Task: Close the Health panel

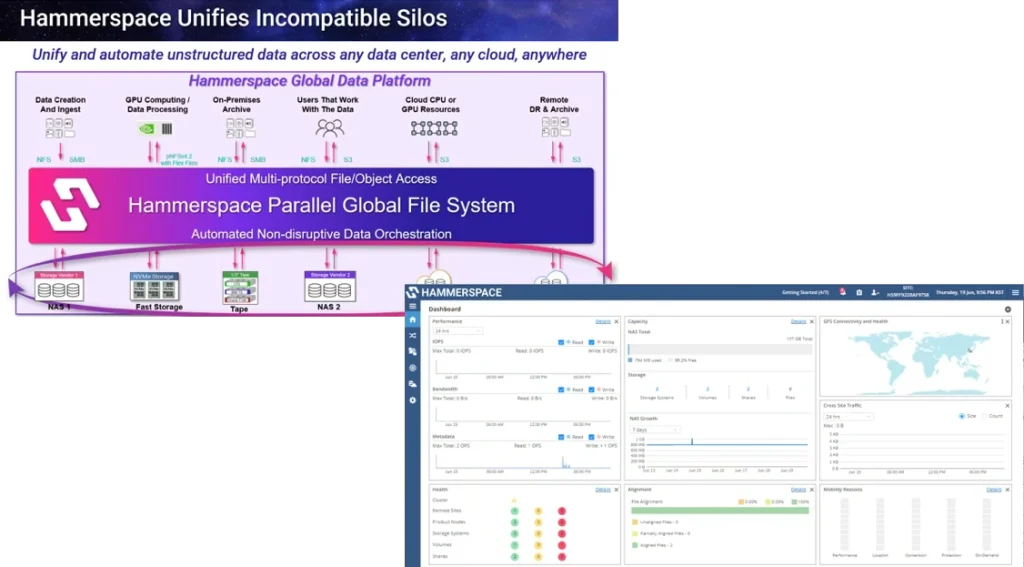Action: pyautogui.click(x=616, y=489)
